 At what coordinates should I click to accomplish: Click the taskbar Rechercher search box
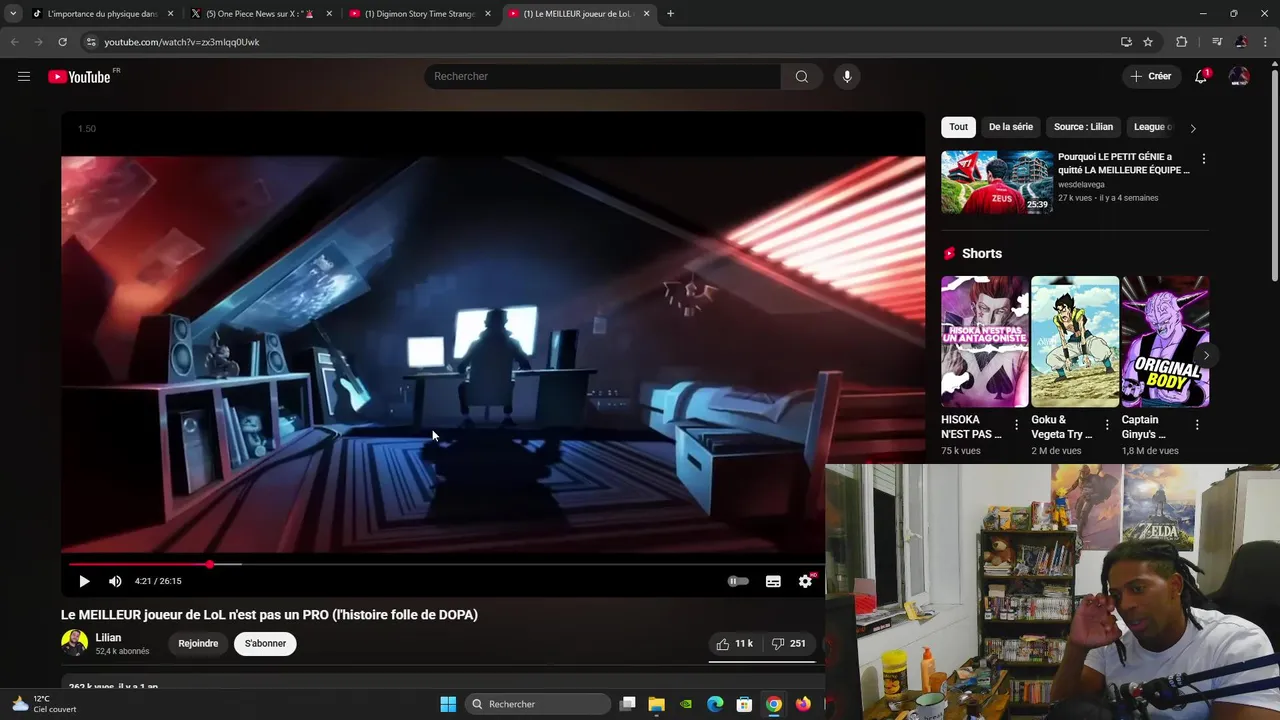coord(538,704)
